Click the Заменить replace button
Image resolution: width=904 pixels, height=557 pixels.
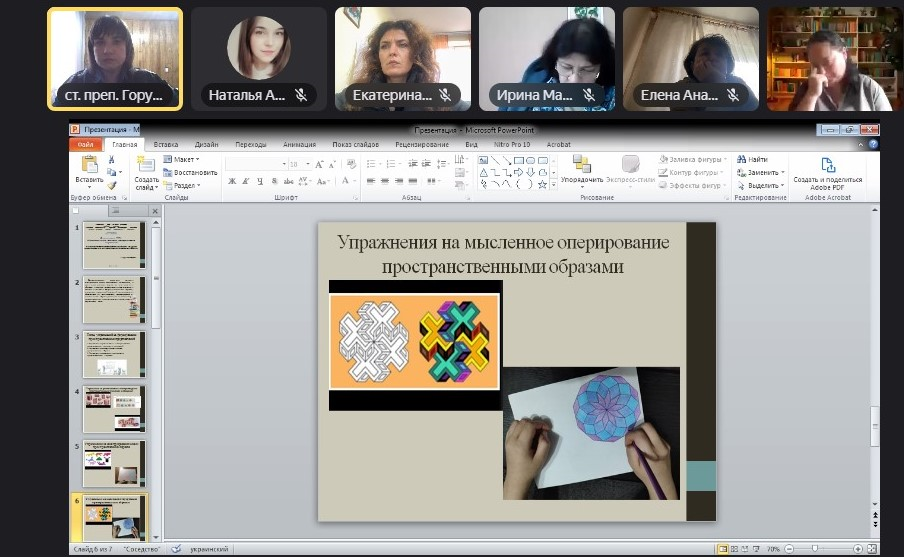[760, 172]
